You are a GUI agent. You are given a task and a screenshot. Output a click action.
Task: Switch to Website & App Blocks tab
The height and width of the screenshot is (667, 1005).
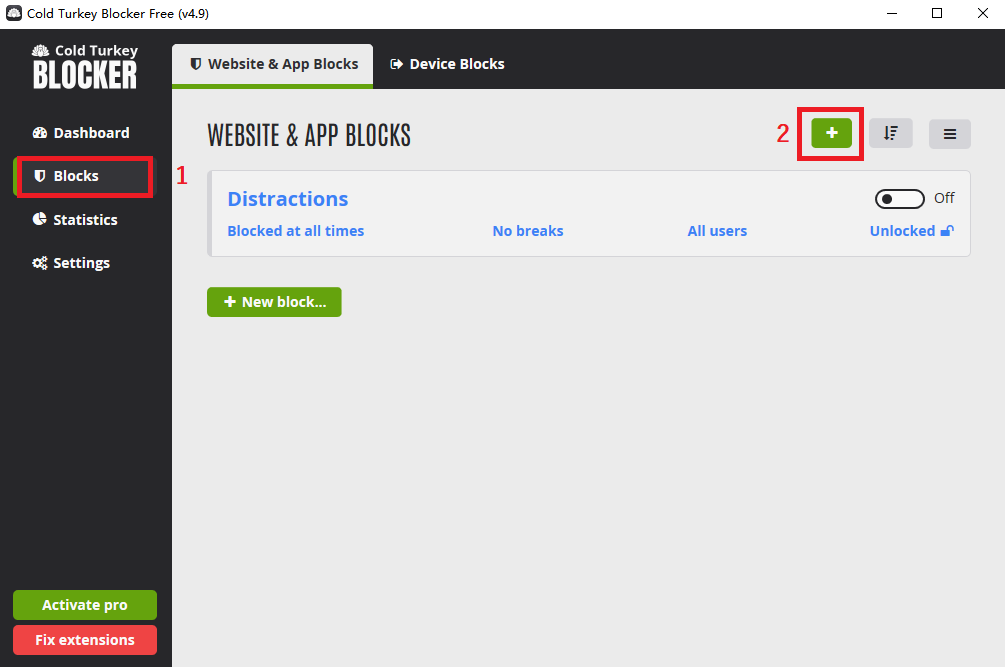tap(272, 65)
